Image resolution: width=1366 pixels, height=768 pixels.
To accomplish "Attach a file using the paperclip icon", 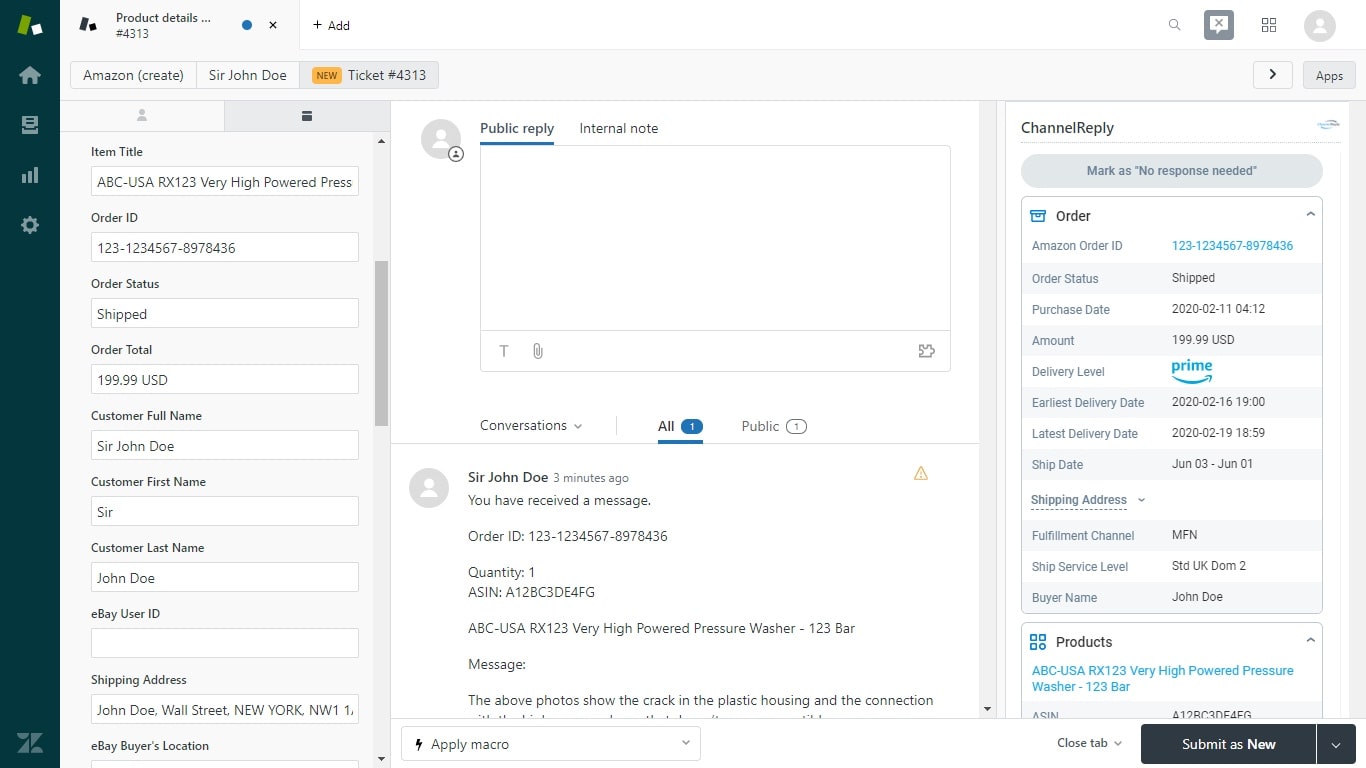I will pos(538,351).
